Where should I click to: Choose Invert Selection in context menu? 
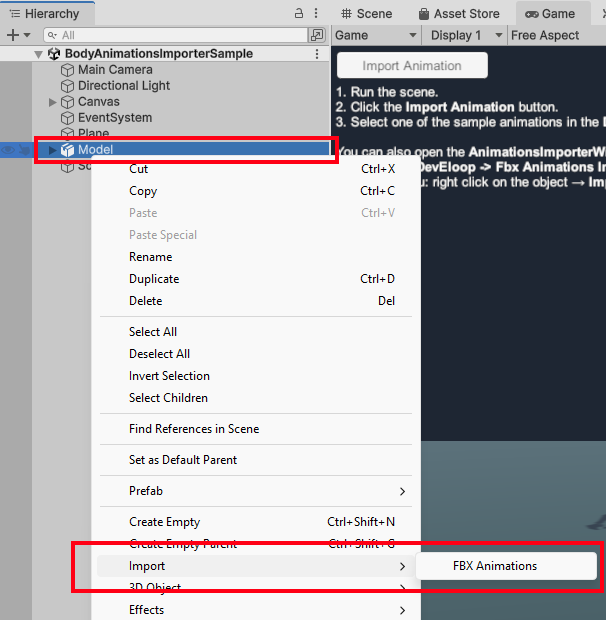255,376
